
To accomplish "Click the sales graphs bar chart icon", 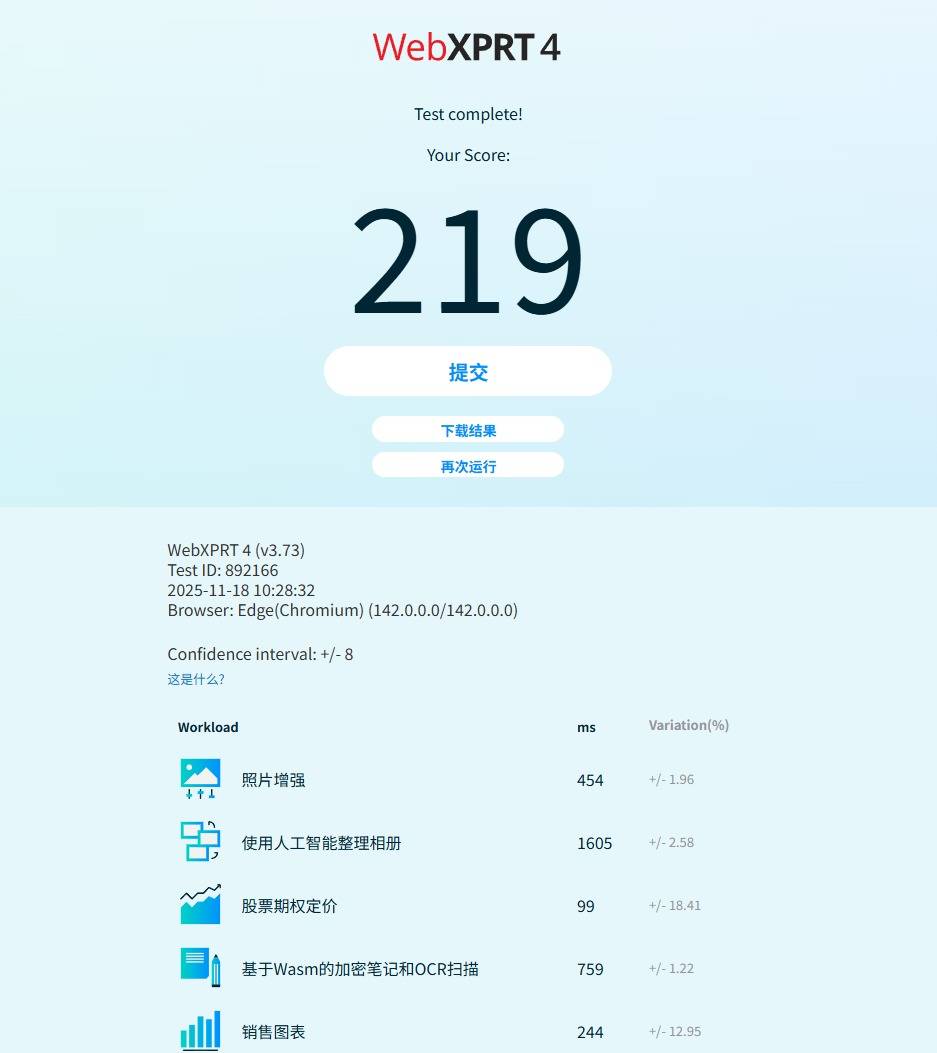I will pos(200,1030).
